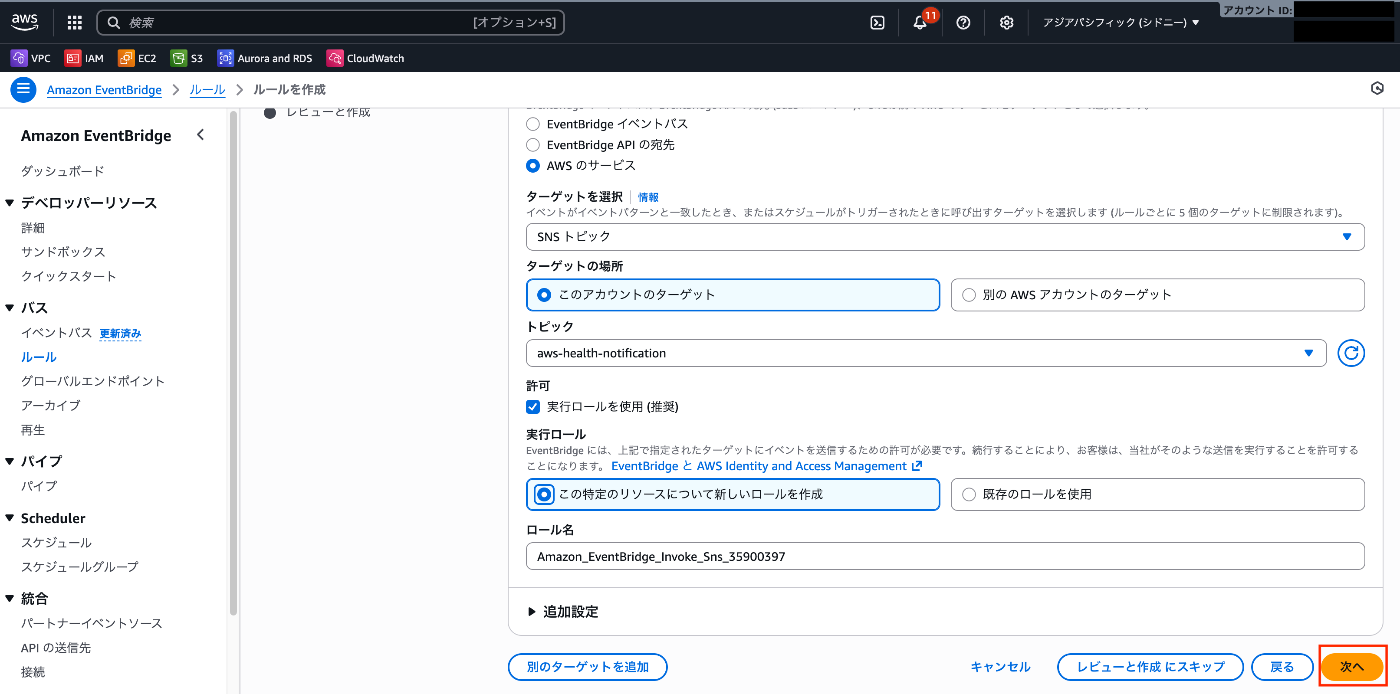Click レビューと作成 にスキップ button

pos(1150,667)
